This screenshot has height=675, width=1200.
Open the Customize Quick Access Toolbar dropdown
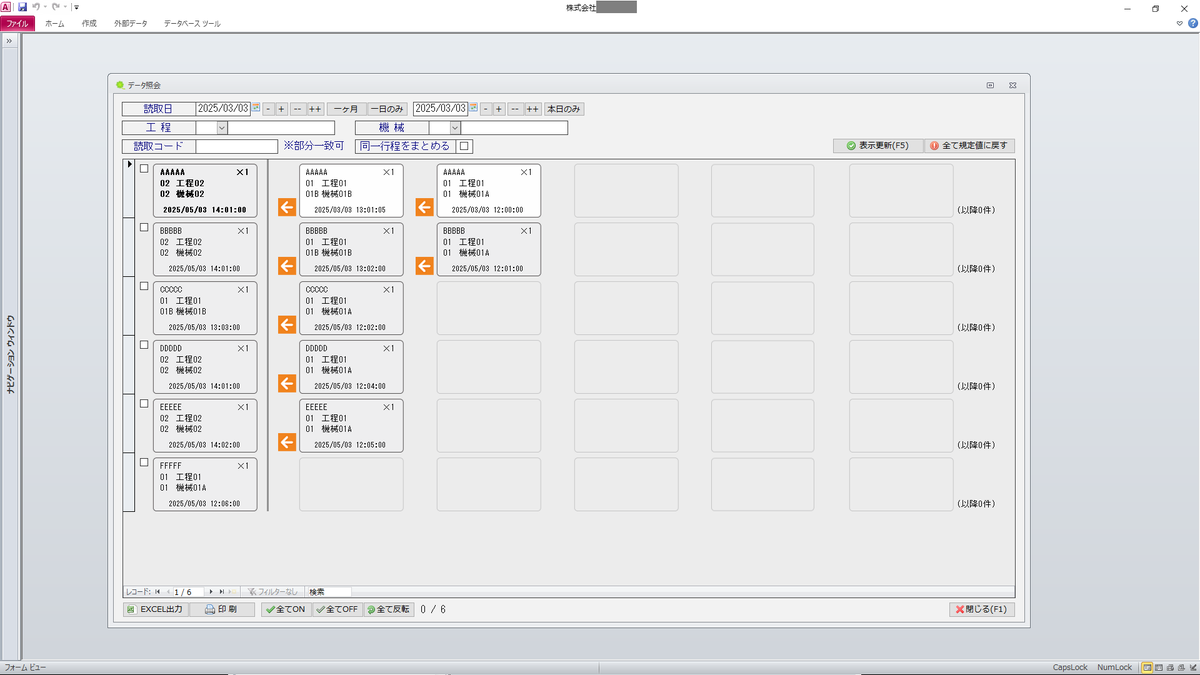click(76, 7)
